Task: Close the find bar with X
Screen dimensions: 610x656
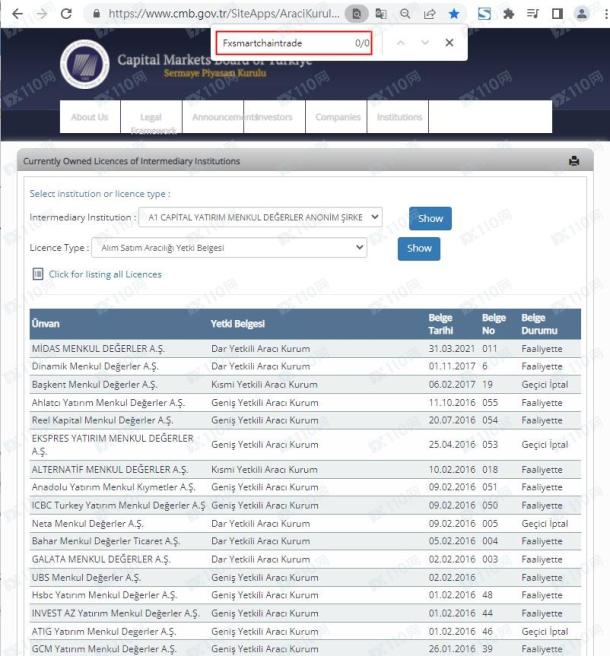Action: [x=449, y=43]
